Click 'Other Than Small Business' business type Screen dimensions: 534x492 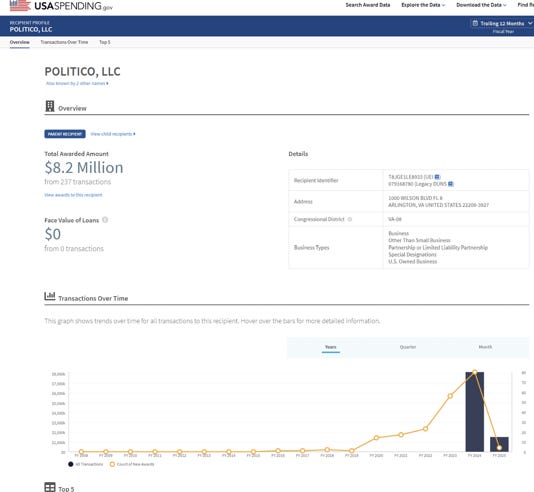coord(419,240)
